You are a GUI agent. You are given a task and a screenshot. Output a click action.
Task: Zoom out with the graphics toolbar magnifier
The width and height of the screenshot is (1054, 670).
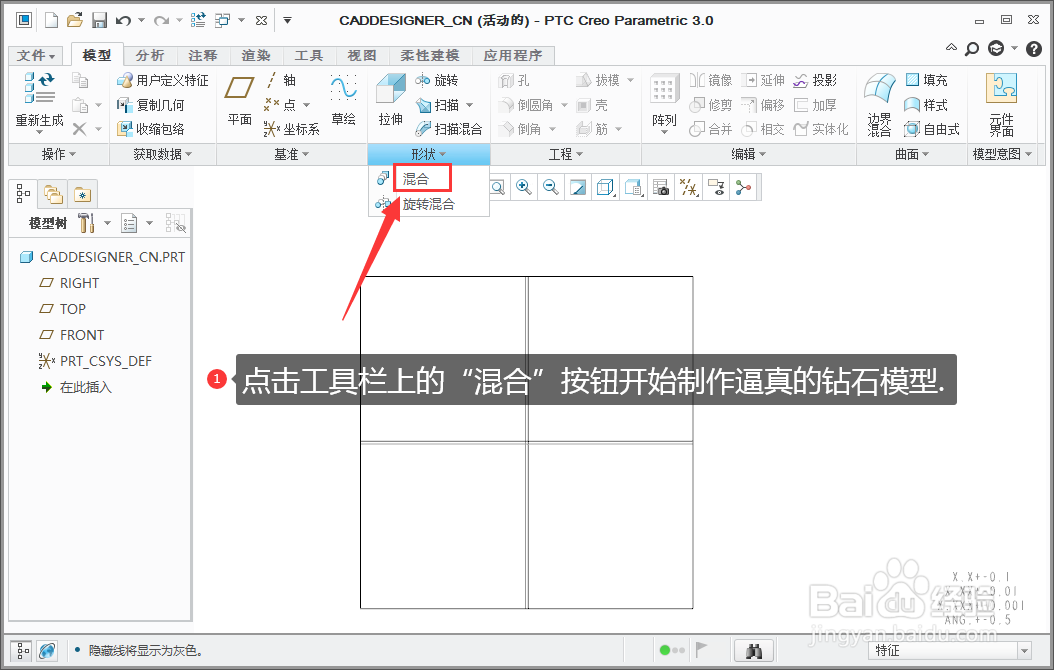tap(551, 187)
